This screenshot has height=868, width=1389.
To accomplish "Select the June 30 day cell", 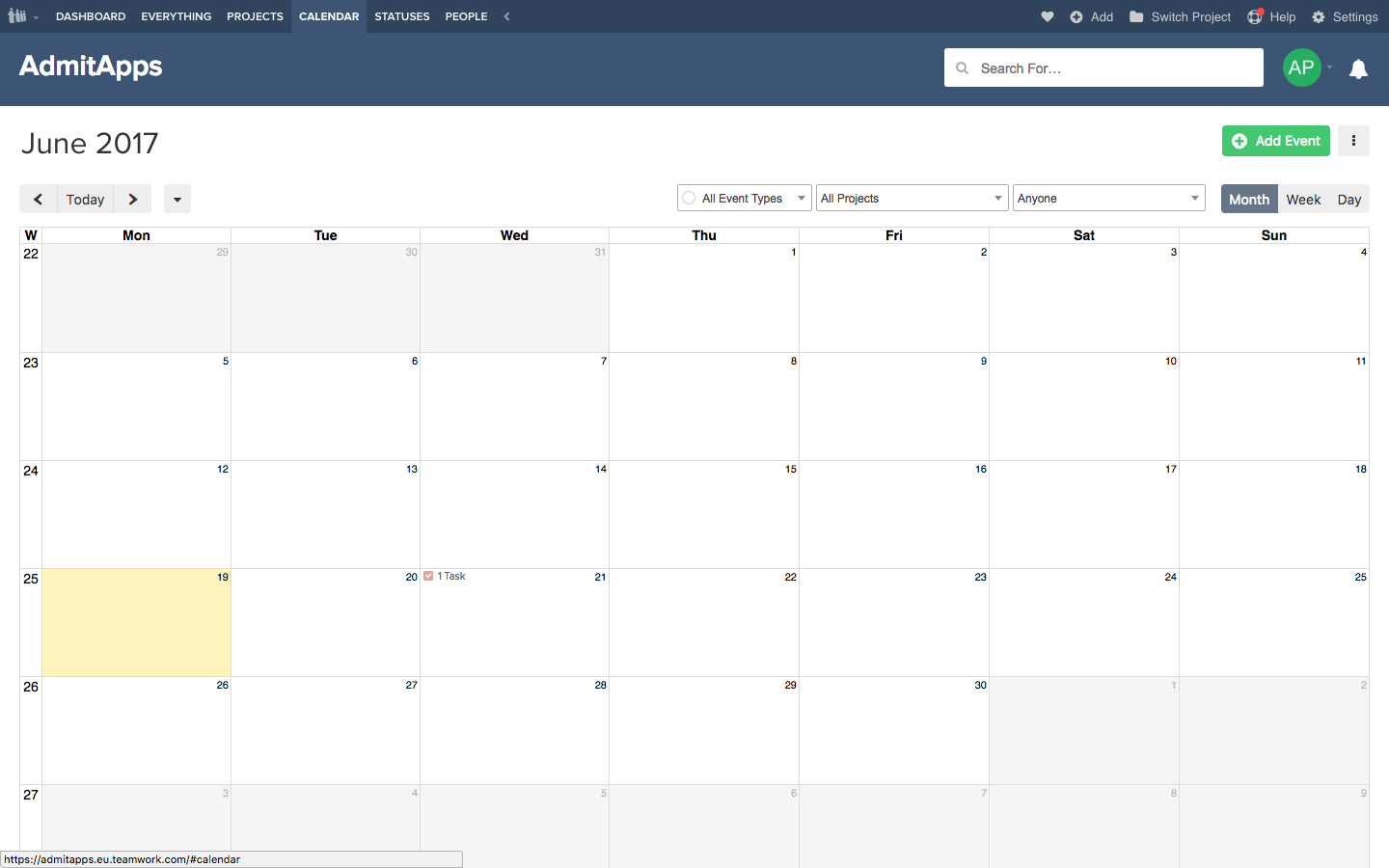I will (894, 730).
